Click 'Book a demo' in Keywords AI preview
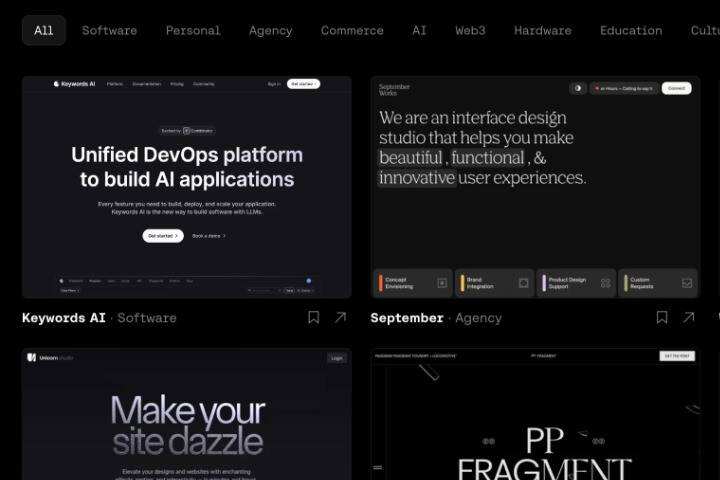720x480 pixels. point(208,236)
